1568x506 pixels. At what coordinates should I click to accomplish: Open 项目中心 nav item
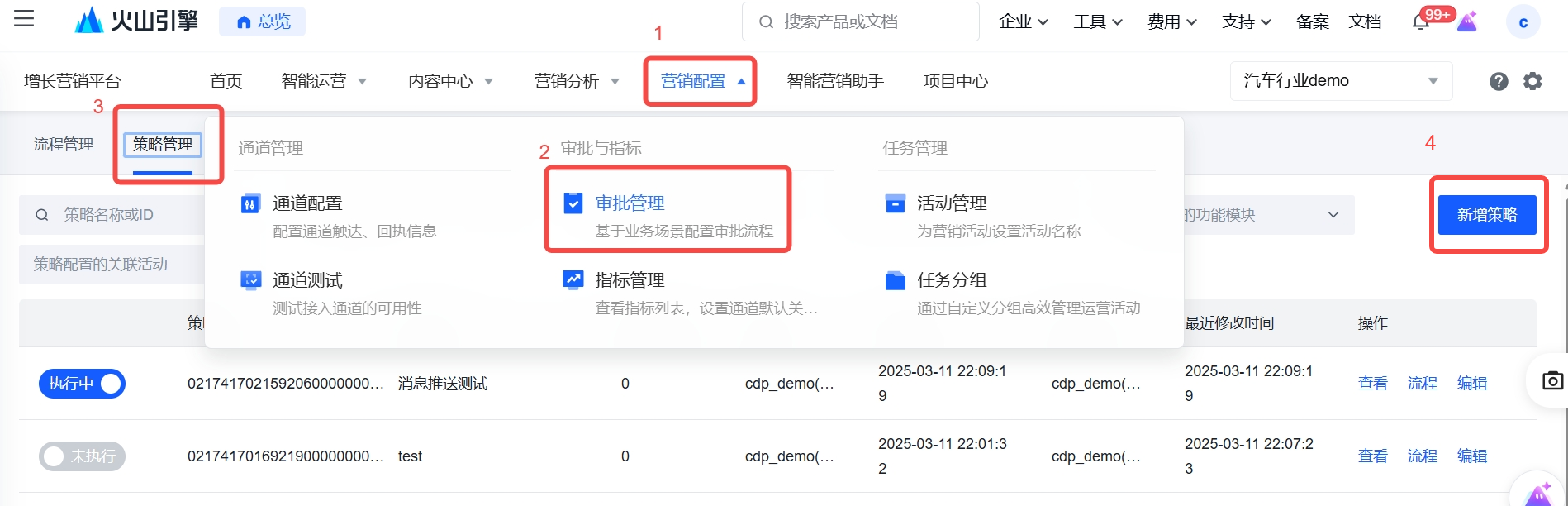(955, 81)
